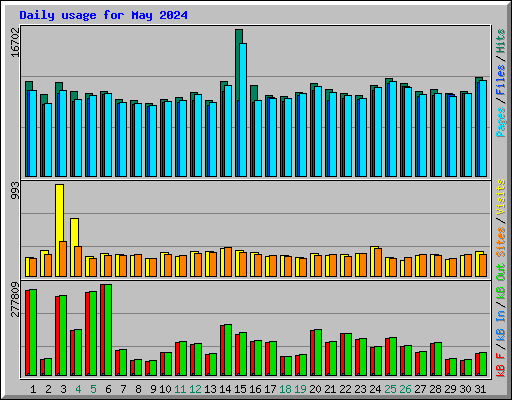Click day 28 on the x-axis
Viewport: 512px width, 400px height.
435,389
